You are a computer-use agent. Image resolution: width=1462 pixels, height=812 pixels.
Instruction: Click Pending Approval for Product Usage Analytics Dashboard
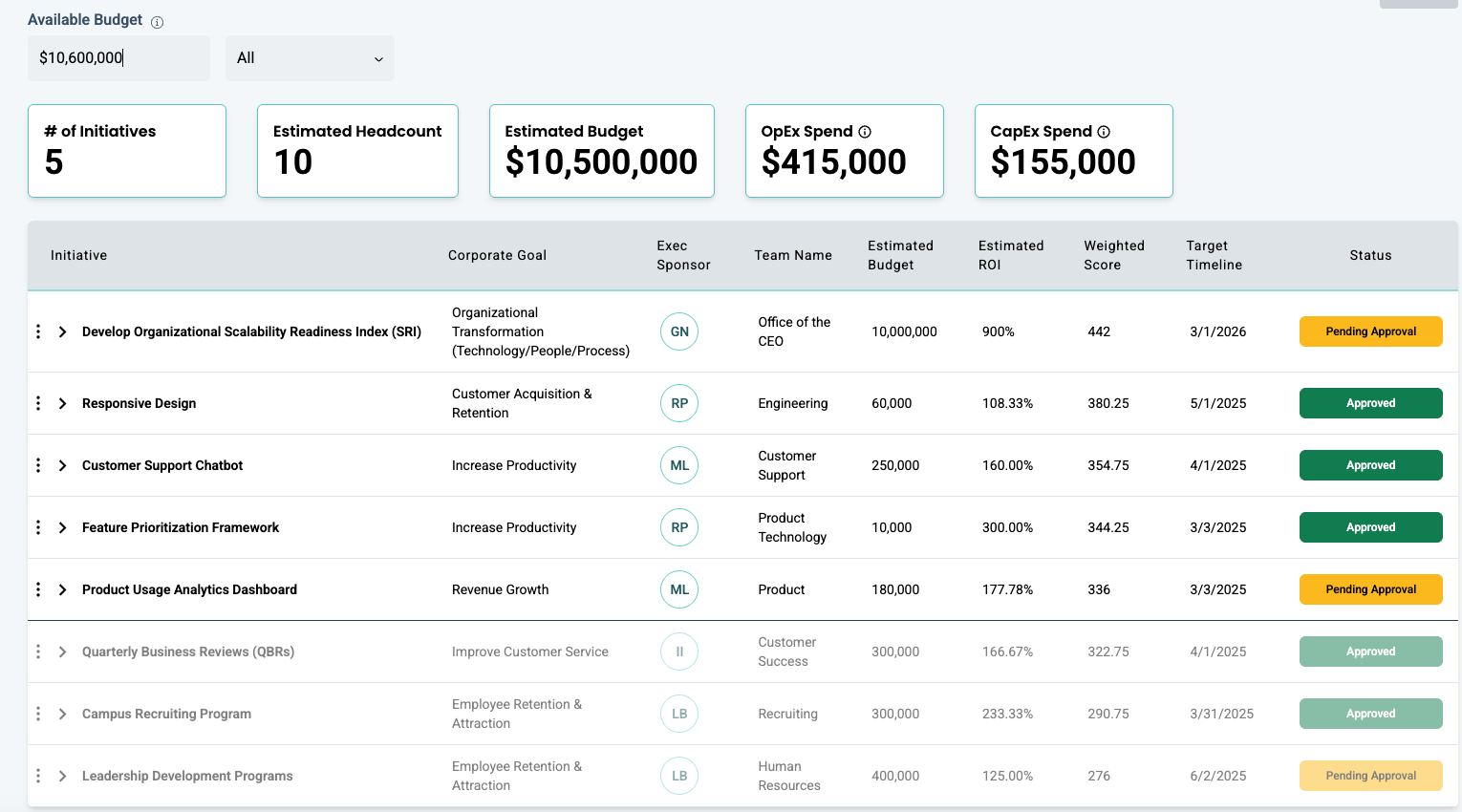[1370, 589]
